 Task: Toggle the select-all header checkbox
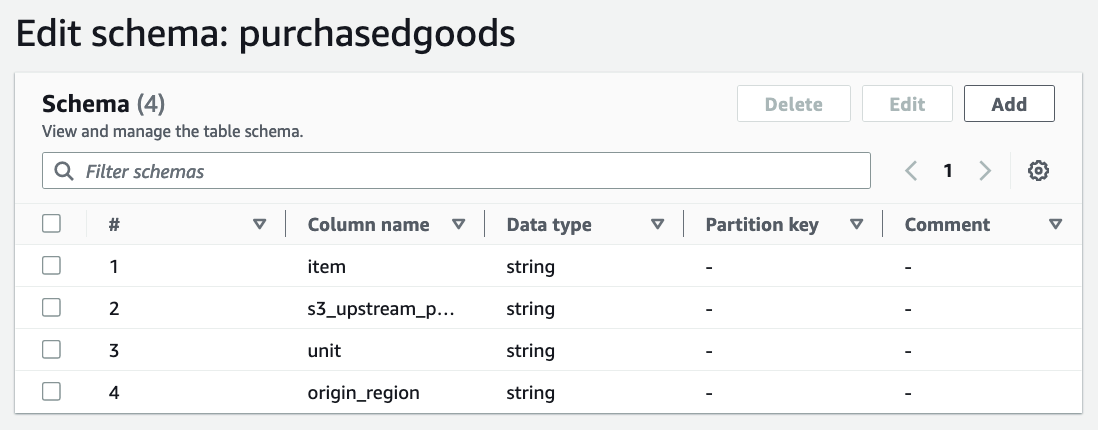52,224
